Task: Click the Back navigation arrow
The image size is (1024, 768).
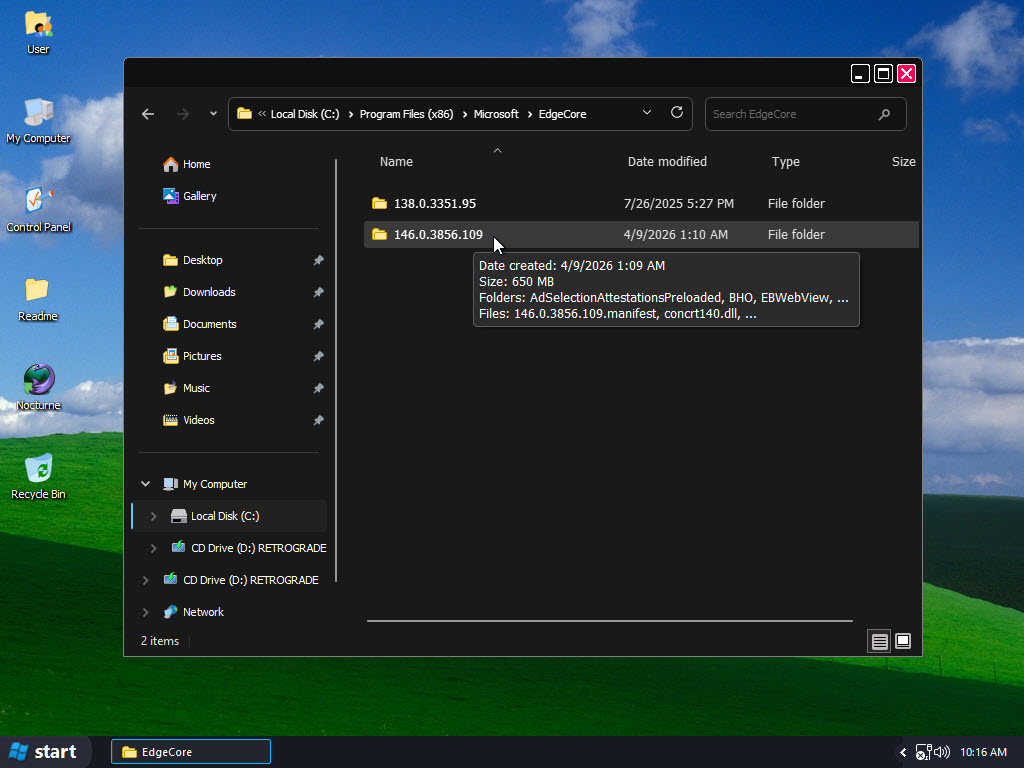Action: pos(148,114)
